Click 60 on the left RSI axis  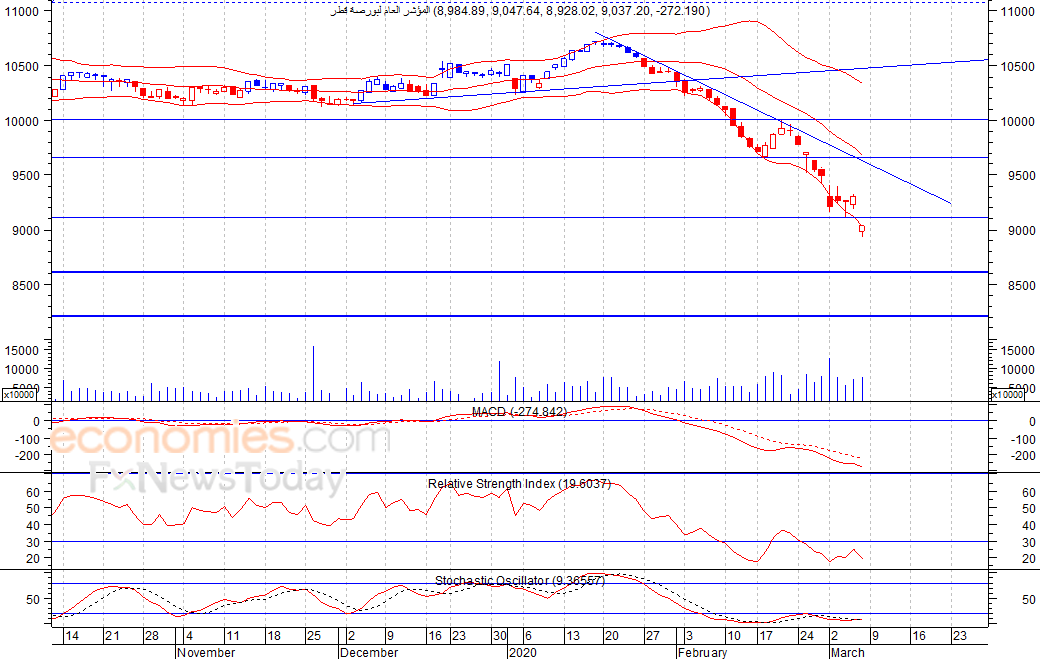33,493
